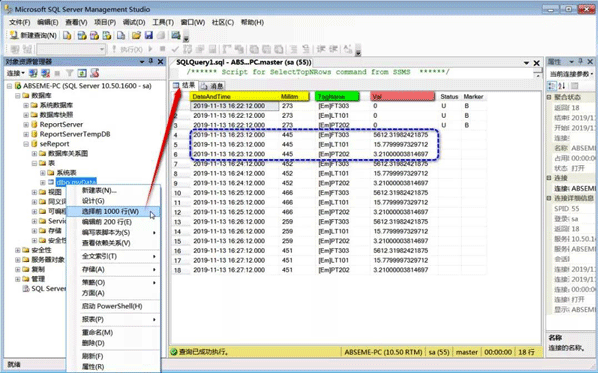Collapse the seReport database node
This screenshot has height=373, width=600.
coord(26,144)
